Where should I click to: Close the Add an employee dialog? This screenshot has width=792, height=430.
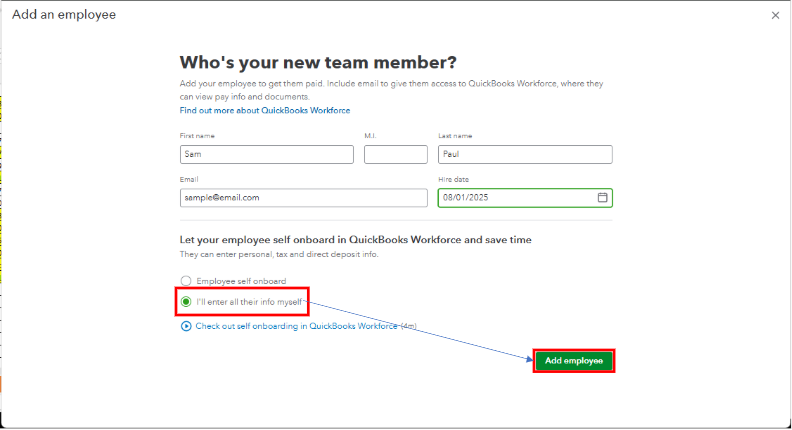point(775,15)
